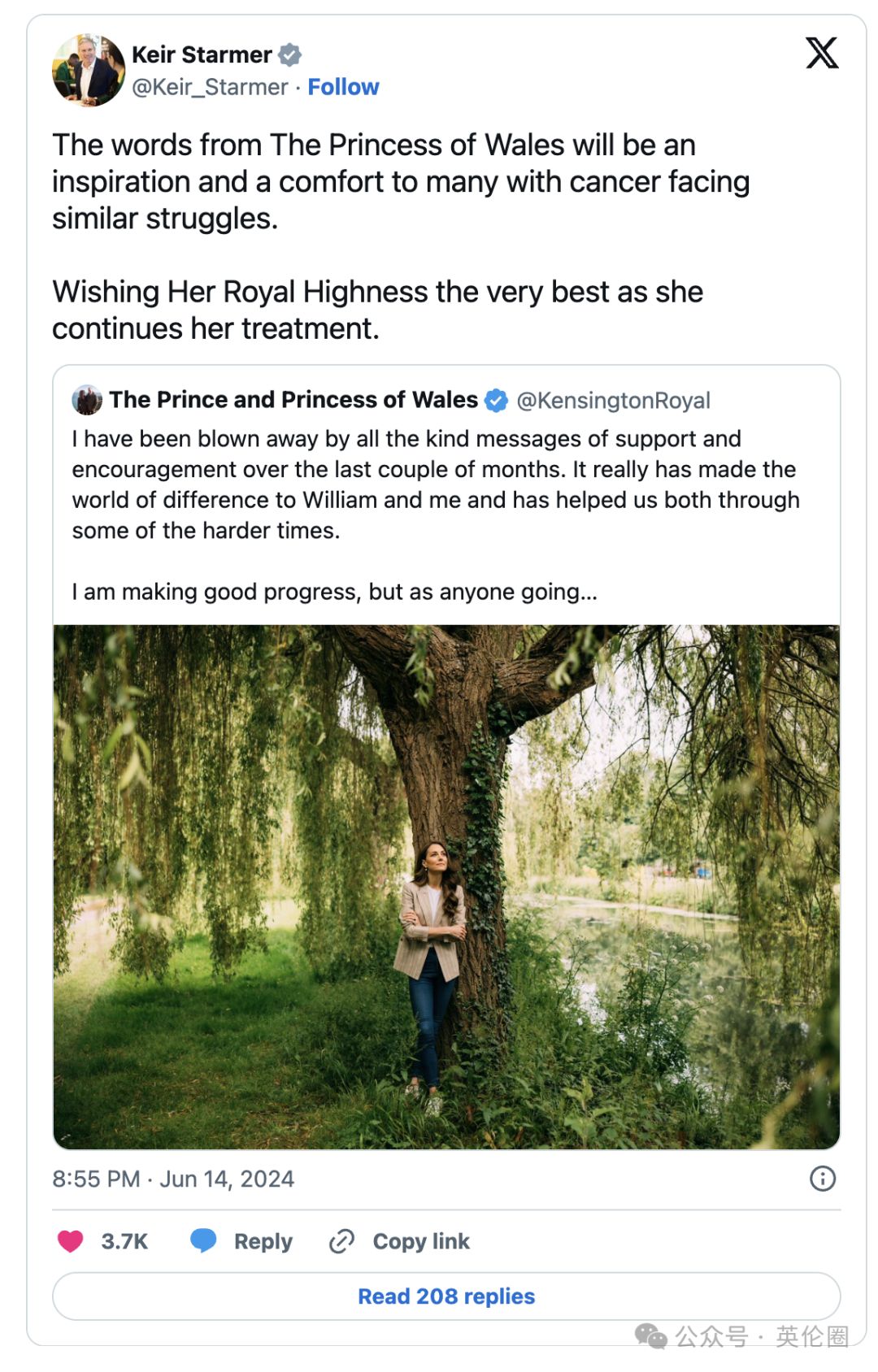Click the X logo in top corner
Screen dimensions: 878x1372
point(822,53)
